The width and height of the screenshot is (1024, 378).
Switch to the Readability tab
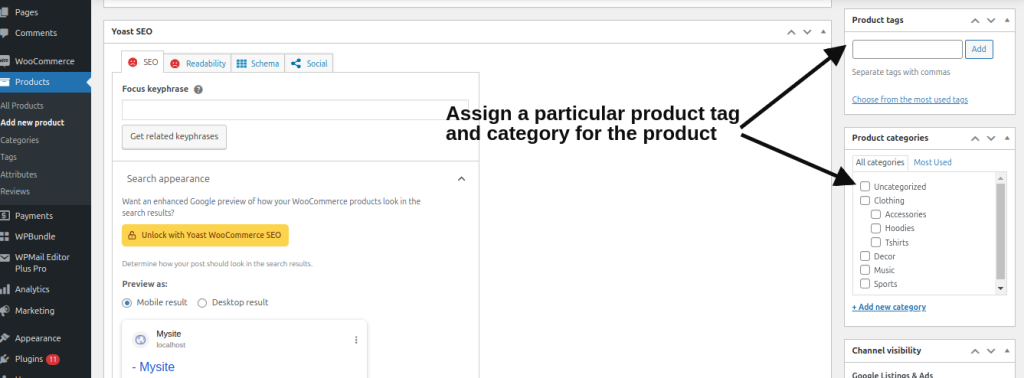pyautogui.click(x=198, y=63)
